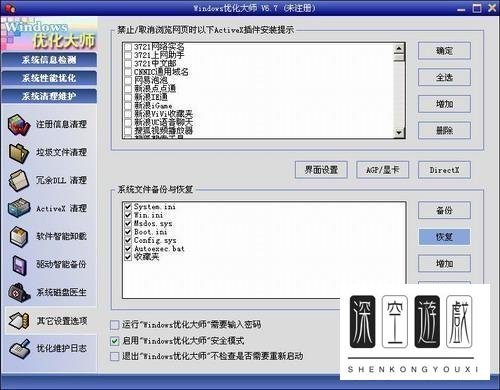Open the 注册信息清理 registry cleanup icon
Viewport: 500px width, 390px height.
point(19,125)
